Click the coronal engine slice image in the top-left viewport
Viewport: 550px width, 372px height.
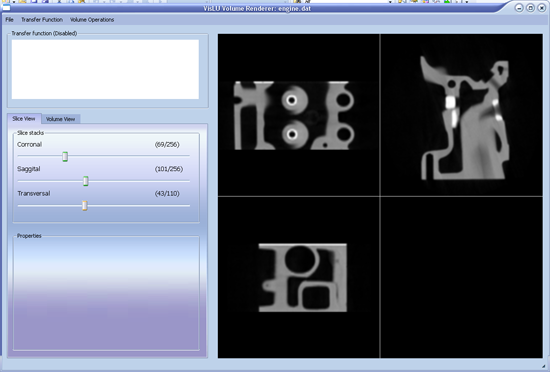point(294,116)
